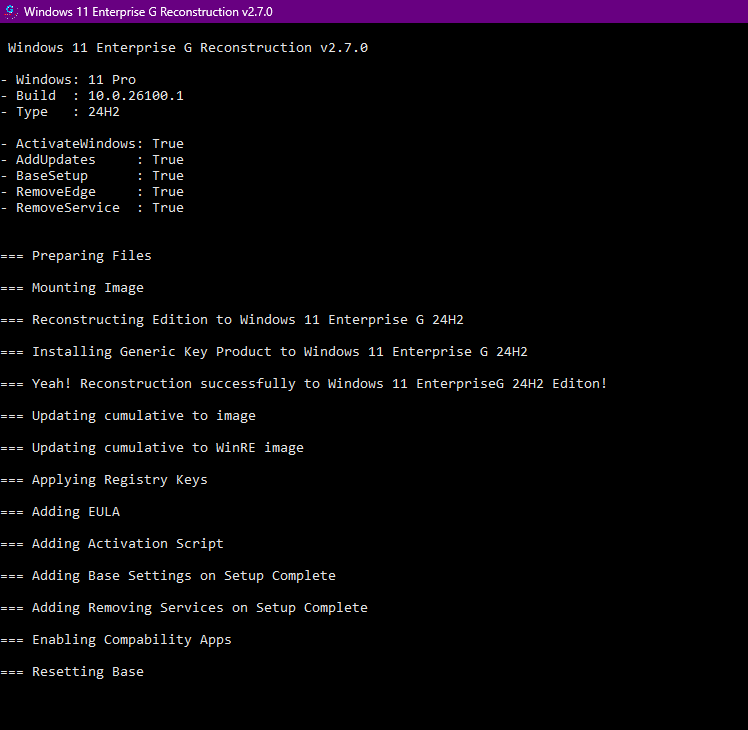Click the window title 'Windows 11 Enterprise G Reconstruction v2.7.0'

(148, 12)
